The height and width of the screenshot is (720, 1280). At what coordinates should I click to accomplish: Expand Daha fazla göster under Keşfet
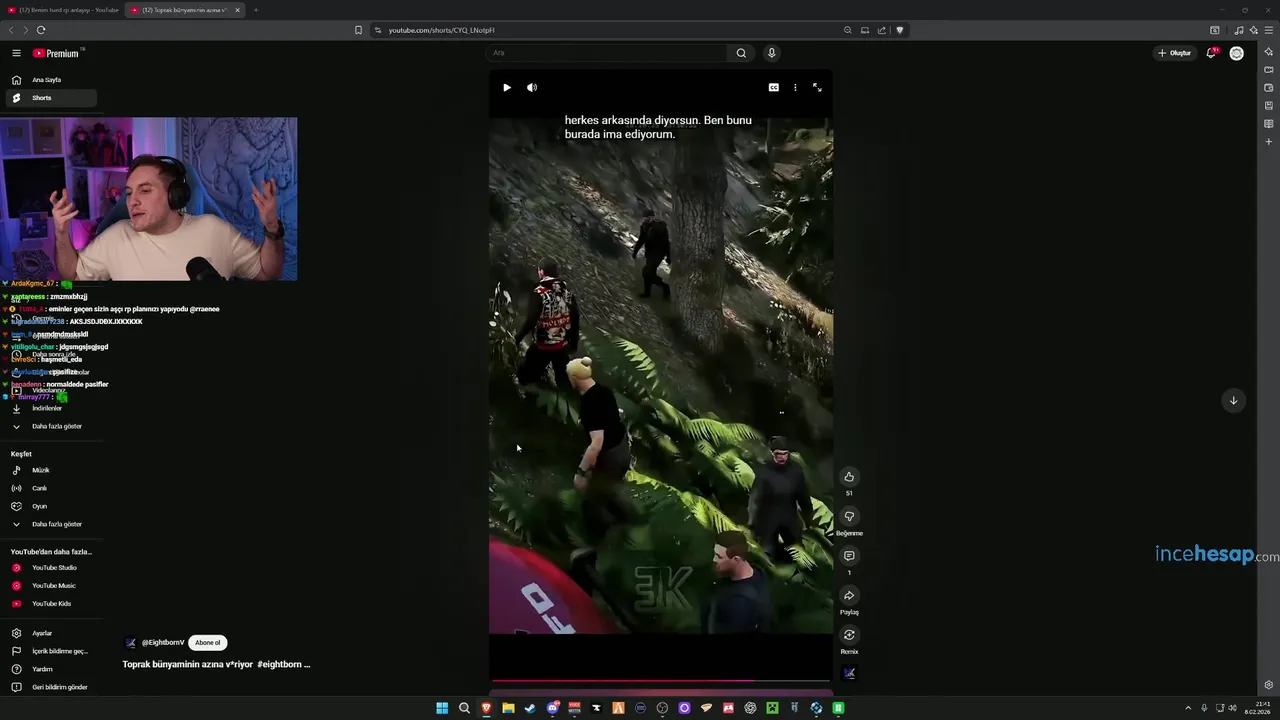50,524
